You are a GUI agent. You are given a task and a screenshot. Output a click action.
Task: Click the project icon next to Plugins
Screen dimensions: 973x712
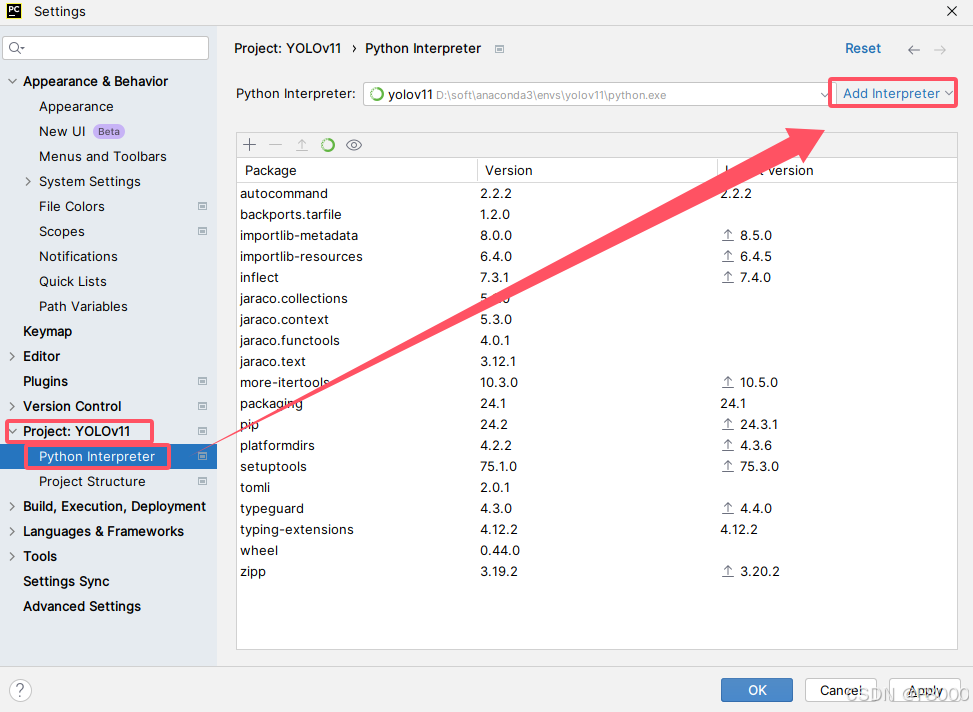pyautogui.click(x=202, y=381)
